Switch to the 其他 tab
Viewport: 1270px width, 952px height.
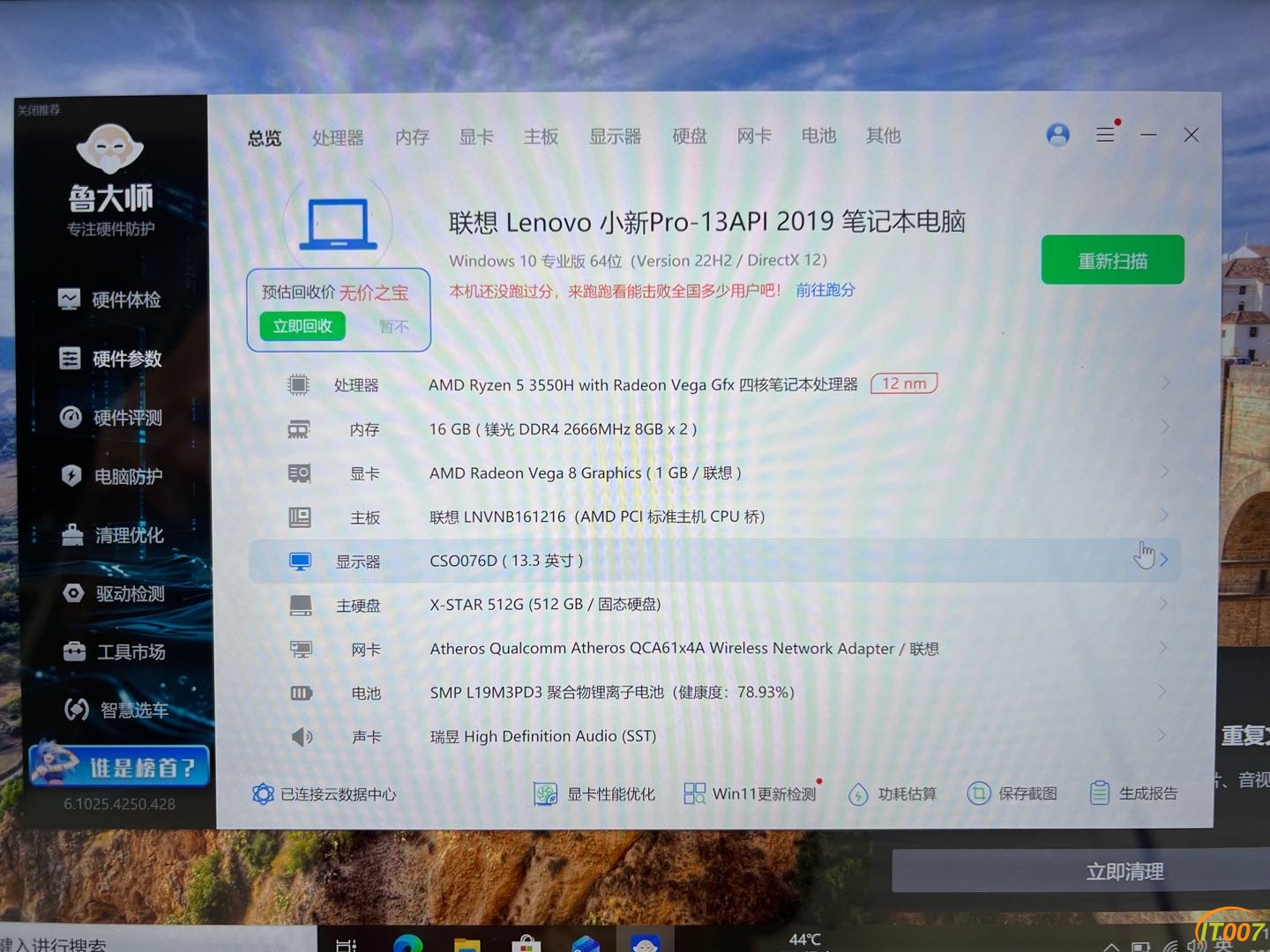(x=883, y=135)
